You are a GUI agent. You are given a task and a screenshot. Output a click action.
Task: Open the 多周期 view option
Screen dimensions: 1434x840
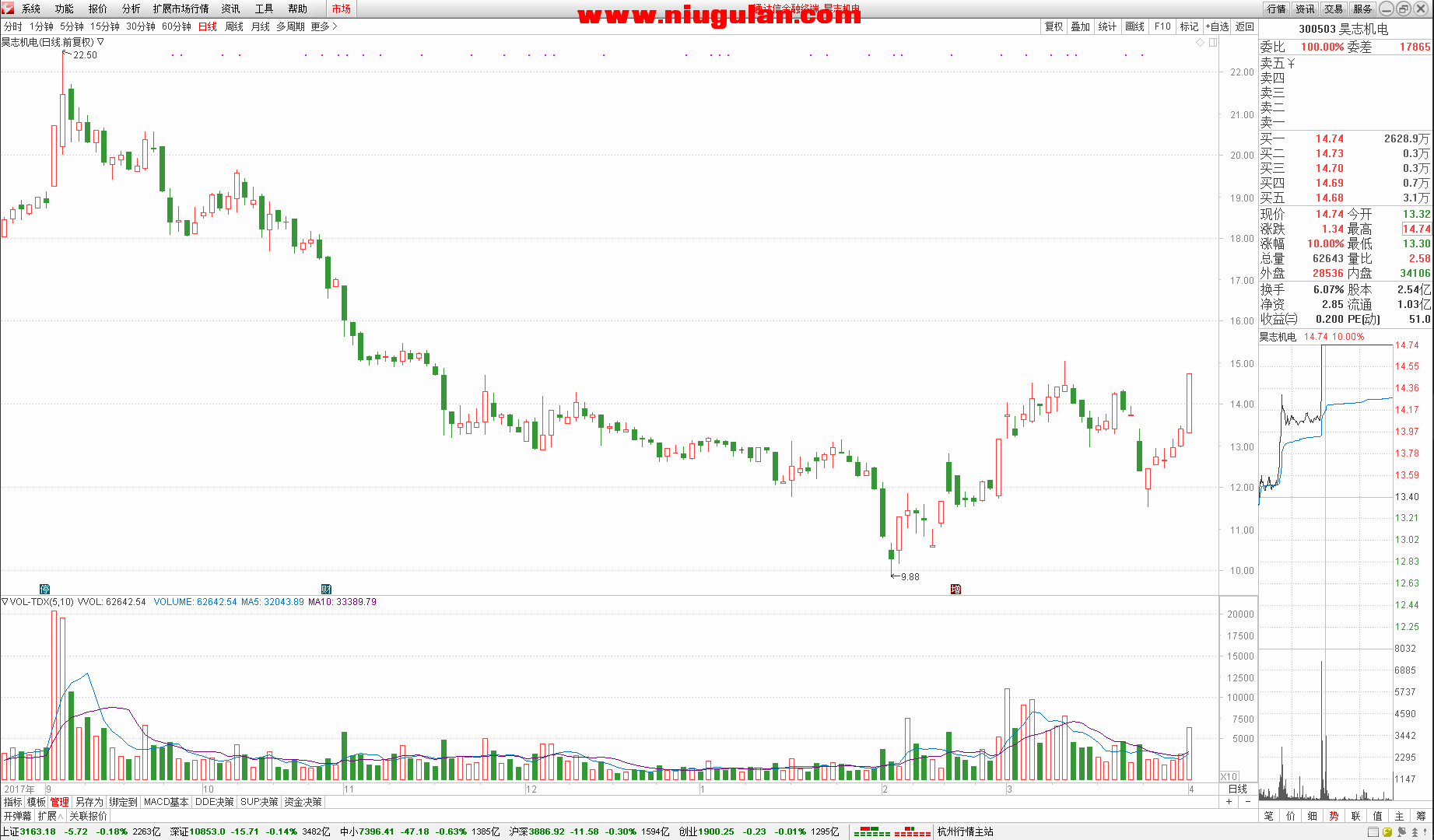pyautogui.click(x=290, y=26)
